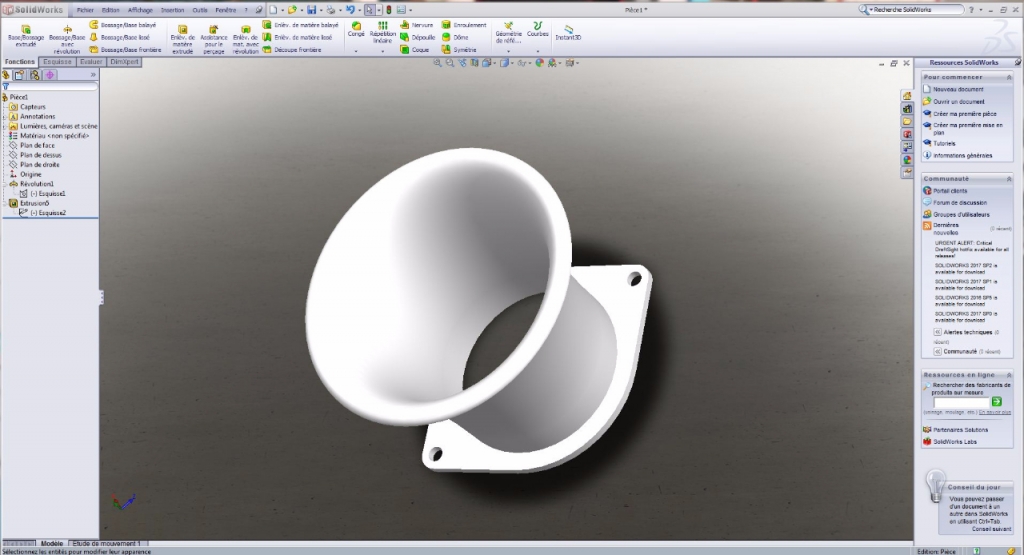
Task: Select the Dépouille draft tool
Action: click(x=418, y=37)
